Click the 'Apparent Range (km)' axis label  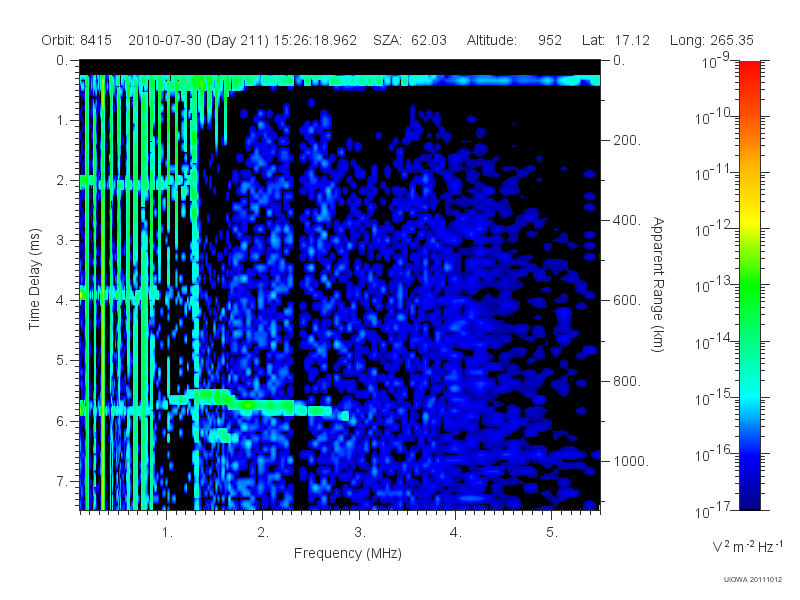click(658, 284)
